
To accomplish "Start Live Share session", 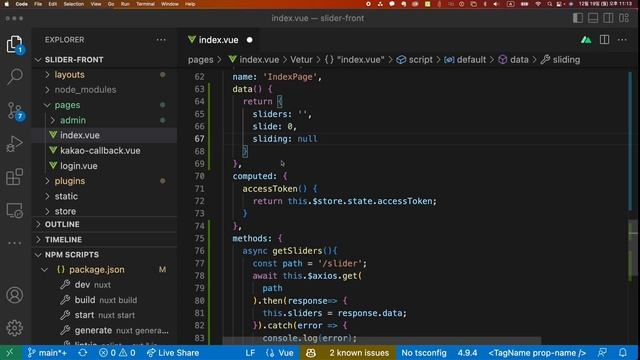I will click(173, 353).
